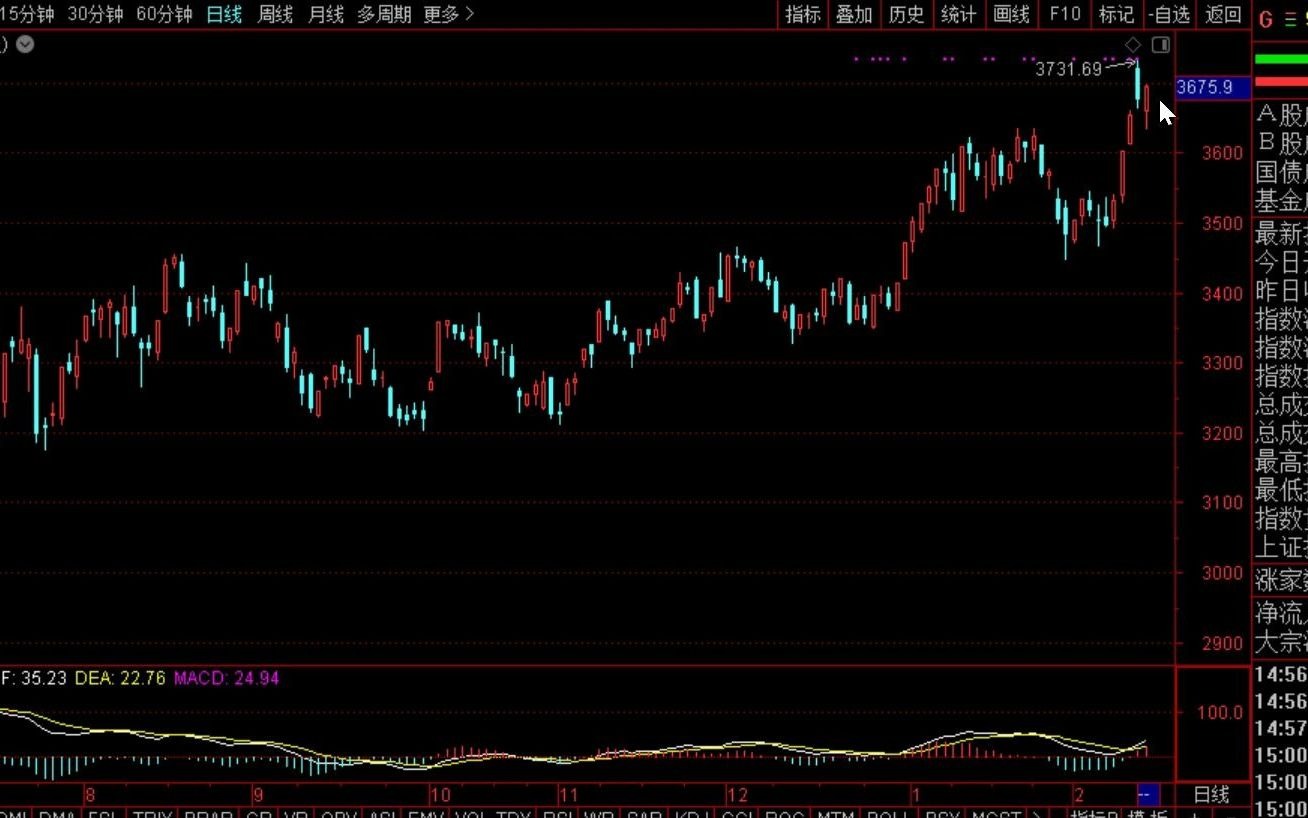Screen dimensions: 1308x818
Task: Click the 叠加 overlay button
Action: pos(855,14)
